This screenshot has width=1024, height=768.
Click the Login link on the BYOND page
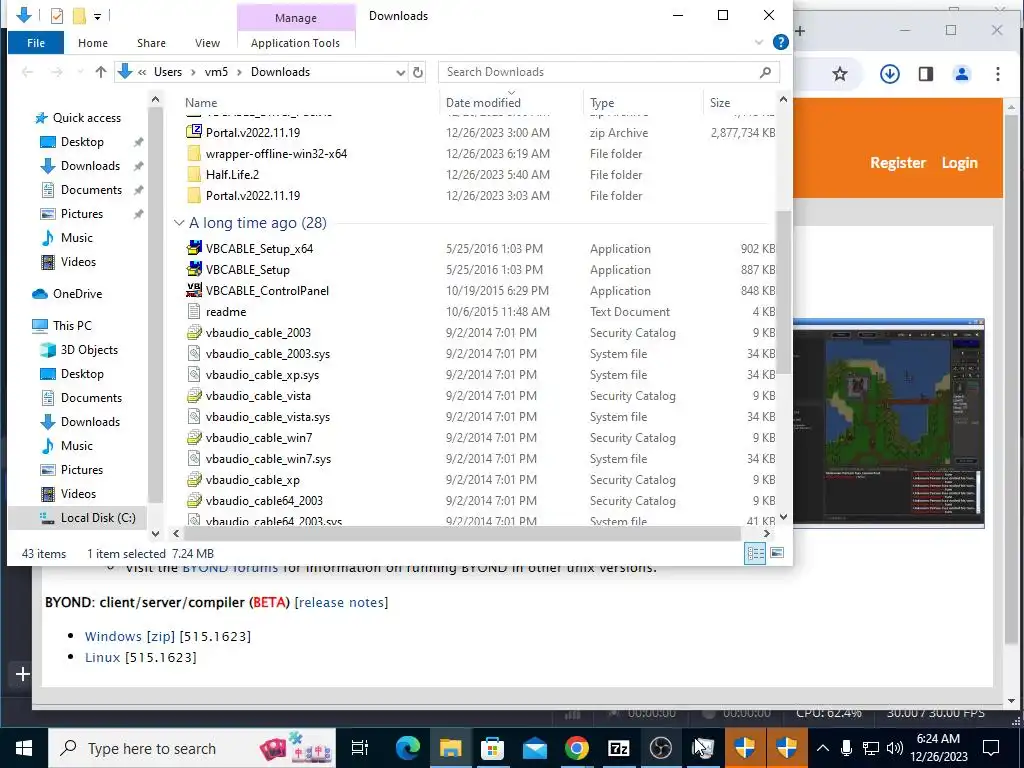959,163
